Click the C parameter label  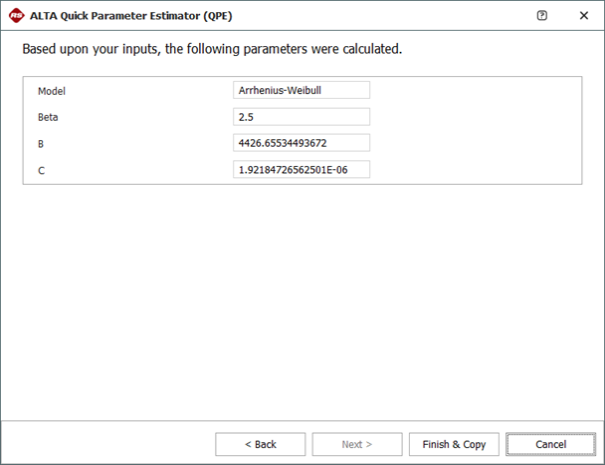pos(41,171)
